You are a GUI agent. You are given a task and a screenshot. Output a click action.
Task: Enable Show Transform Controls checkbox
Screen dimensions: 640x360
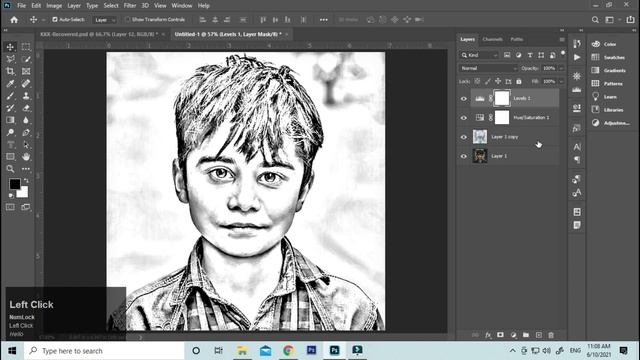(x=127, y=19)
